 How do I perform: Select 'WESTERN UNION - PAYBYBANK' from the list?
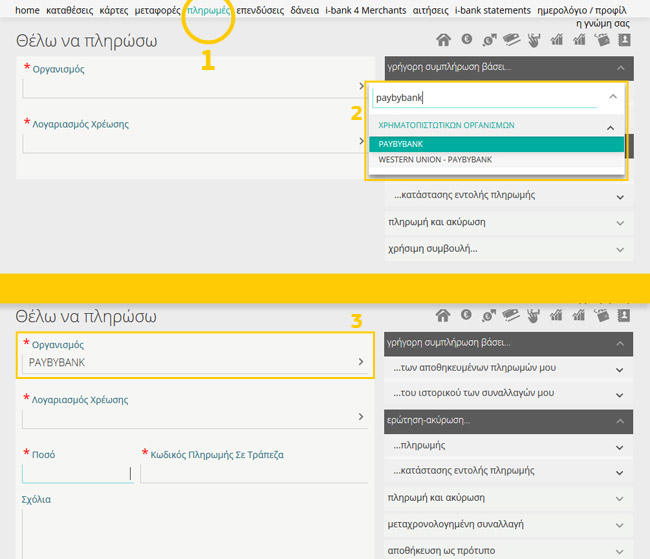coord(435,160)
